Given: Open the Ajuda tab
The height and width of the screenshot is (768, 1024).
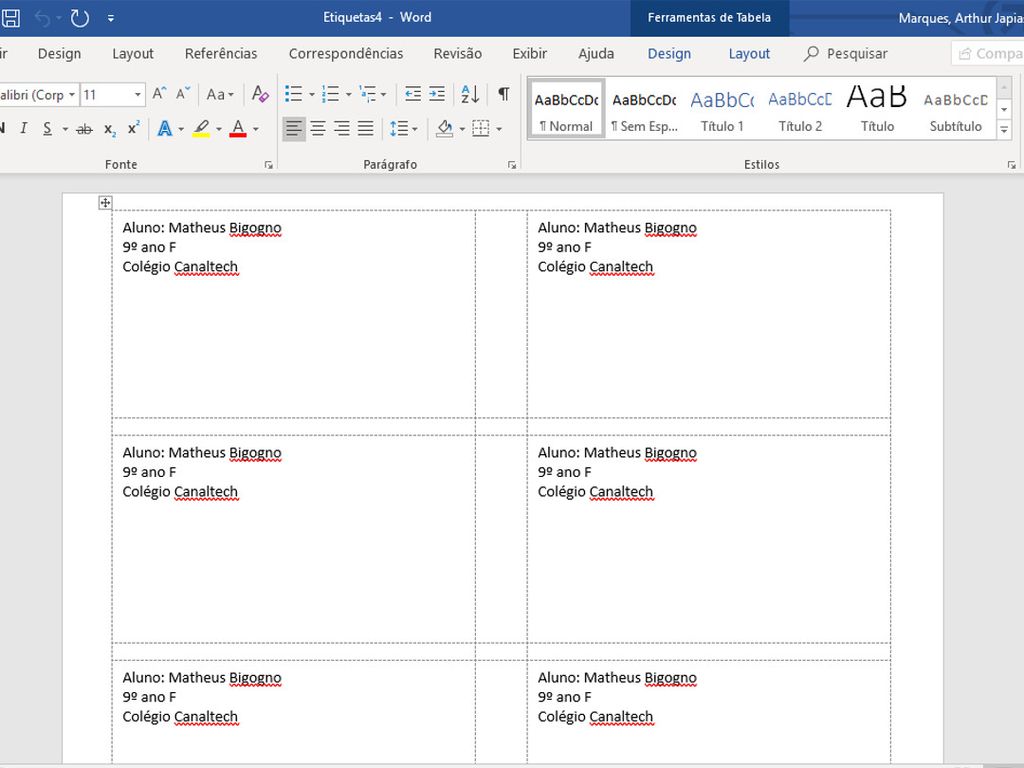Looking at the screenshot, I should [596, 54].
